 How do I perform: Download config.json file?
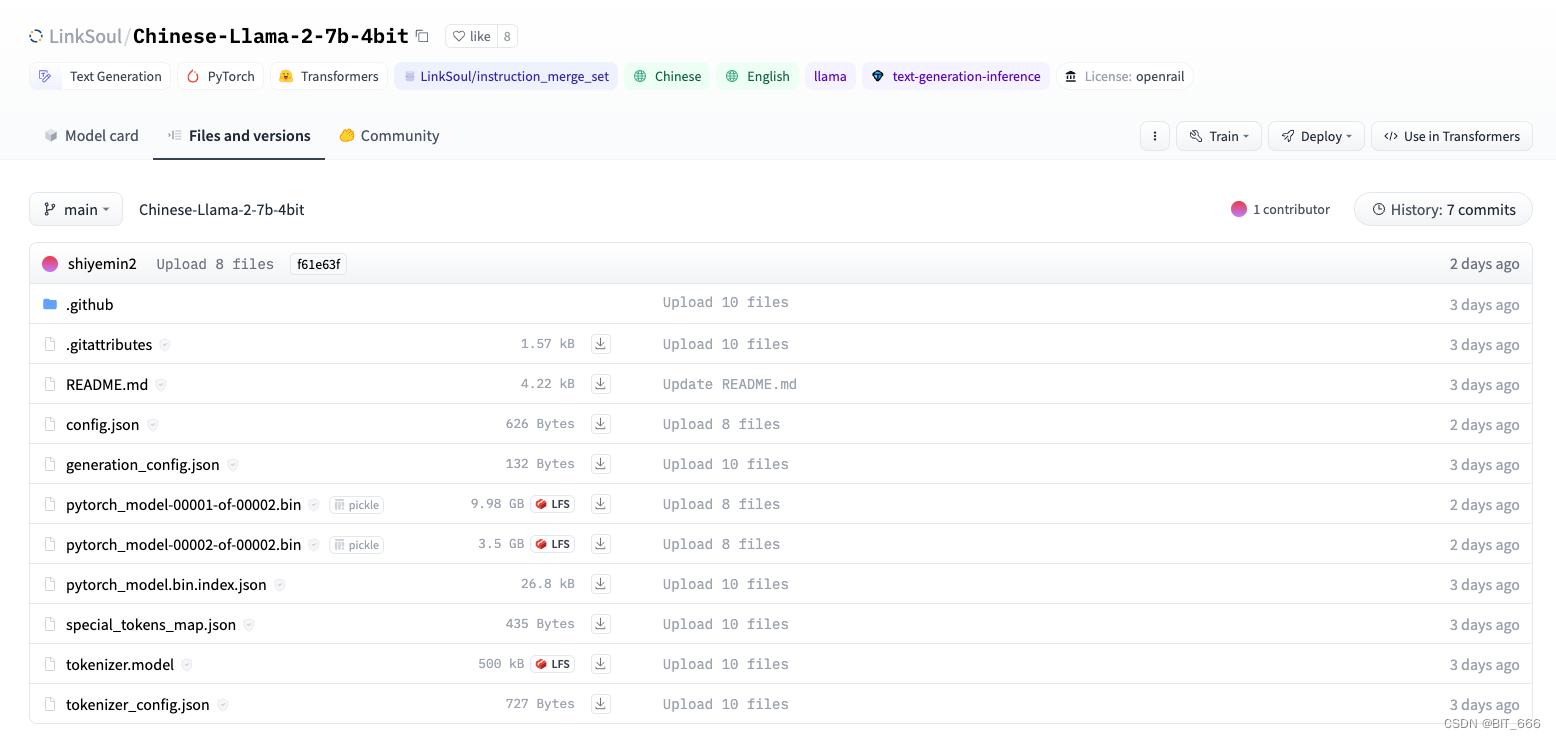pos(600,424)
